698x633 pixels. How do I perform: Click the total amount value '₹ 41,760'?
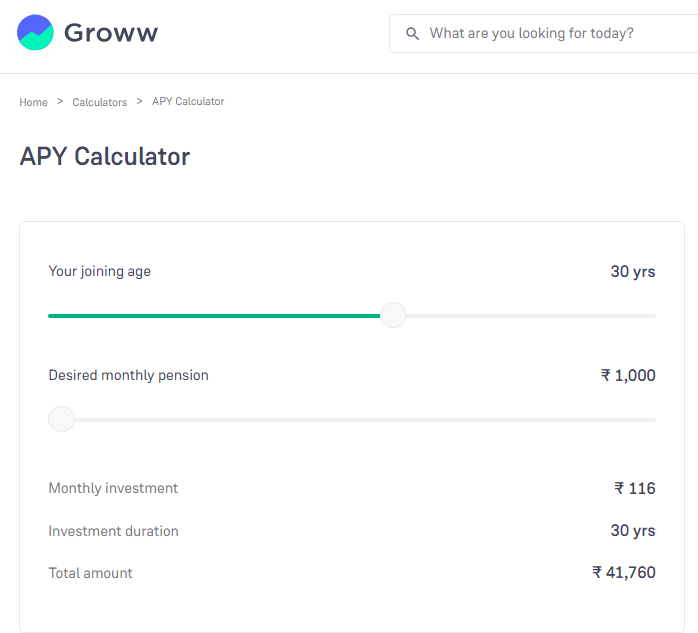pyautogui.click(x=624, y=573)
